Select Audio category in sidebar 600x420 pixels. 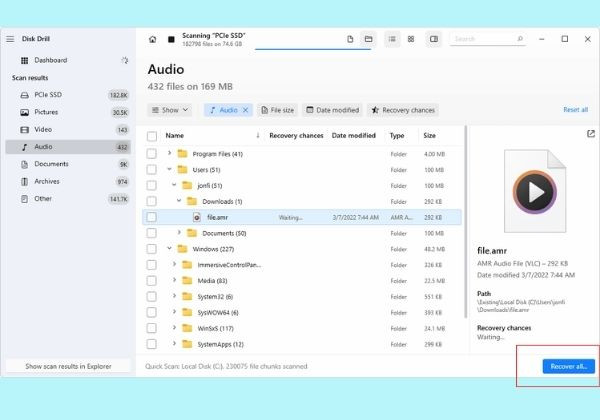pos(68,147)
